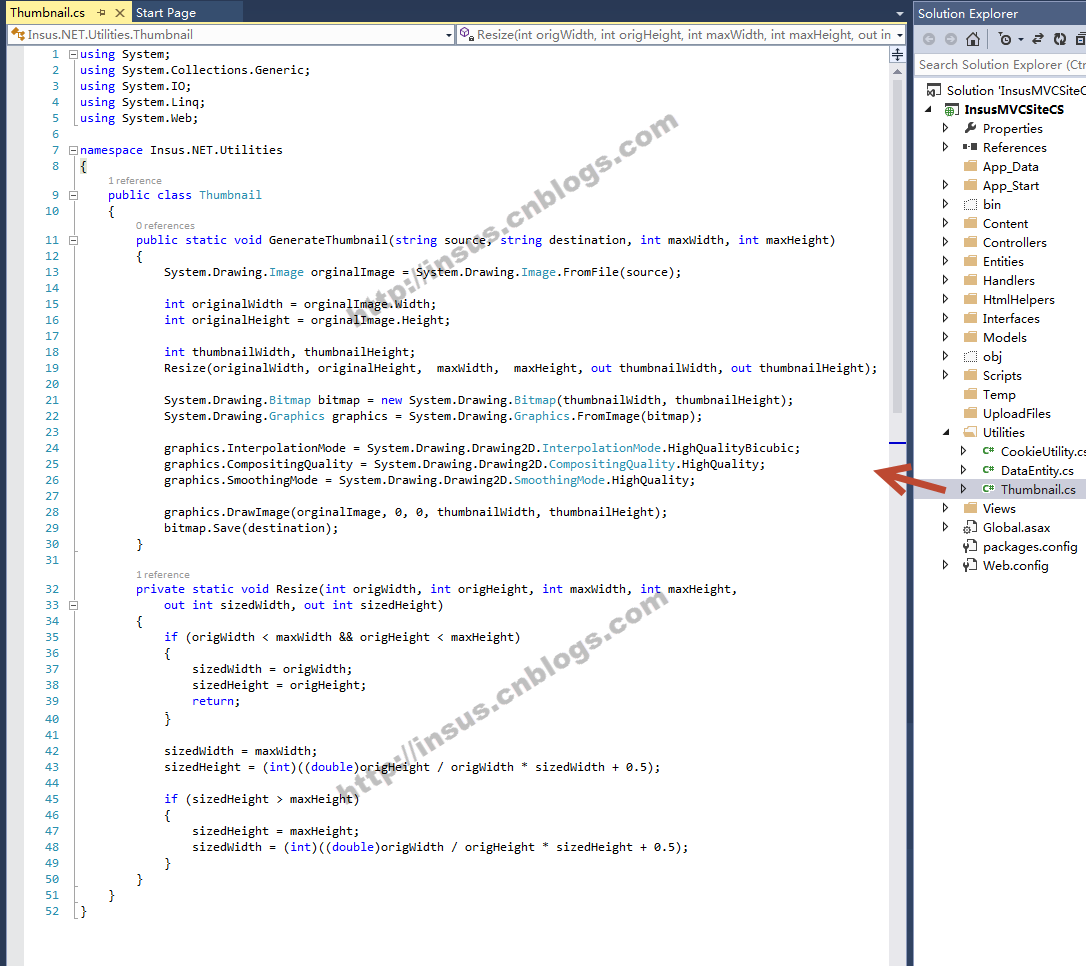1086x966 pixels.
Task: Collapse the Utilities folder arrow
Action: (x=946, y=432)
